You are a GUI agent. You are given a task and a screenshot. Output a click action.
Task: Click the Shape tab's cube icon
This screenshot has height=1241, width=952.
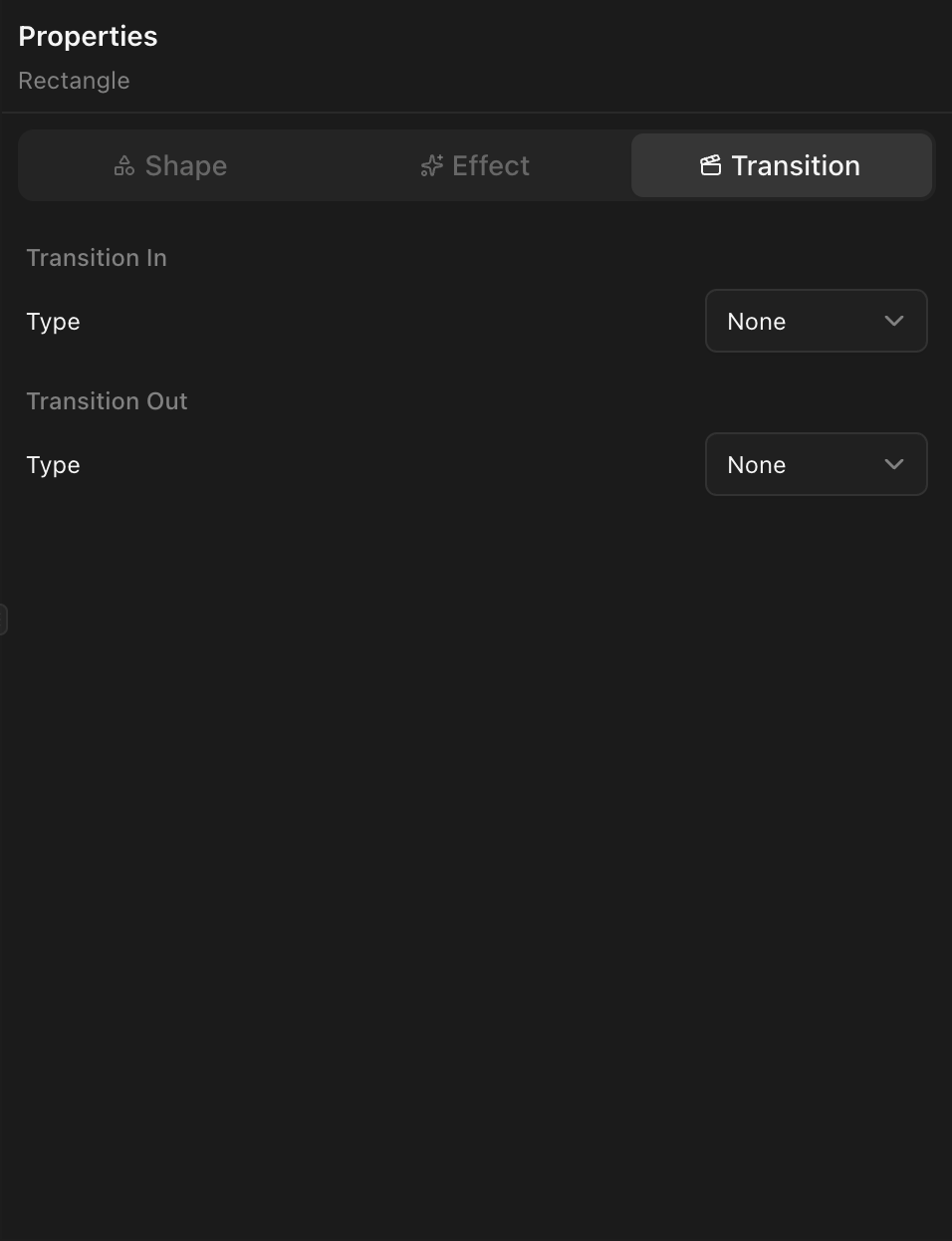[123, 165]
